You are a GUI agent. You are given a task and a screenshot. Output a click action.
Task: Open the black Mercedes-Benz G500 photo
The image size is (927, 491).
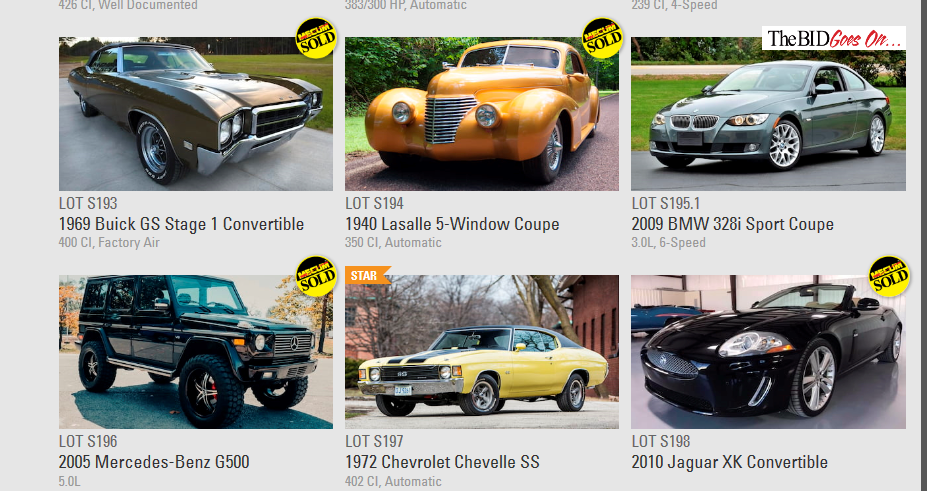click(x=196, y=352)
